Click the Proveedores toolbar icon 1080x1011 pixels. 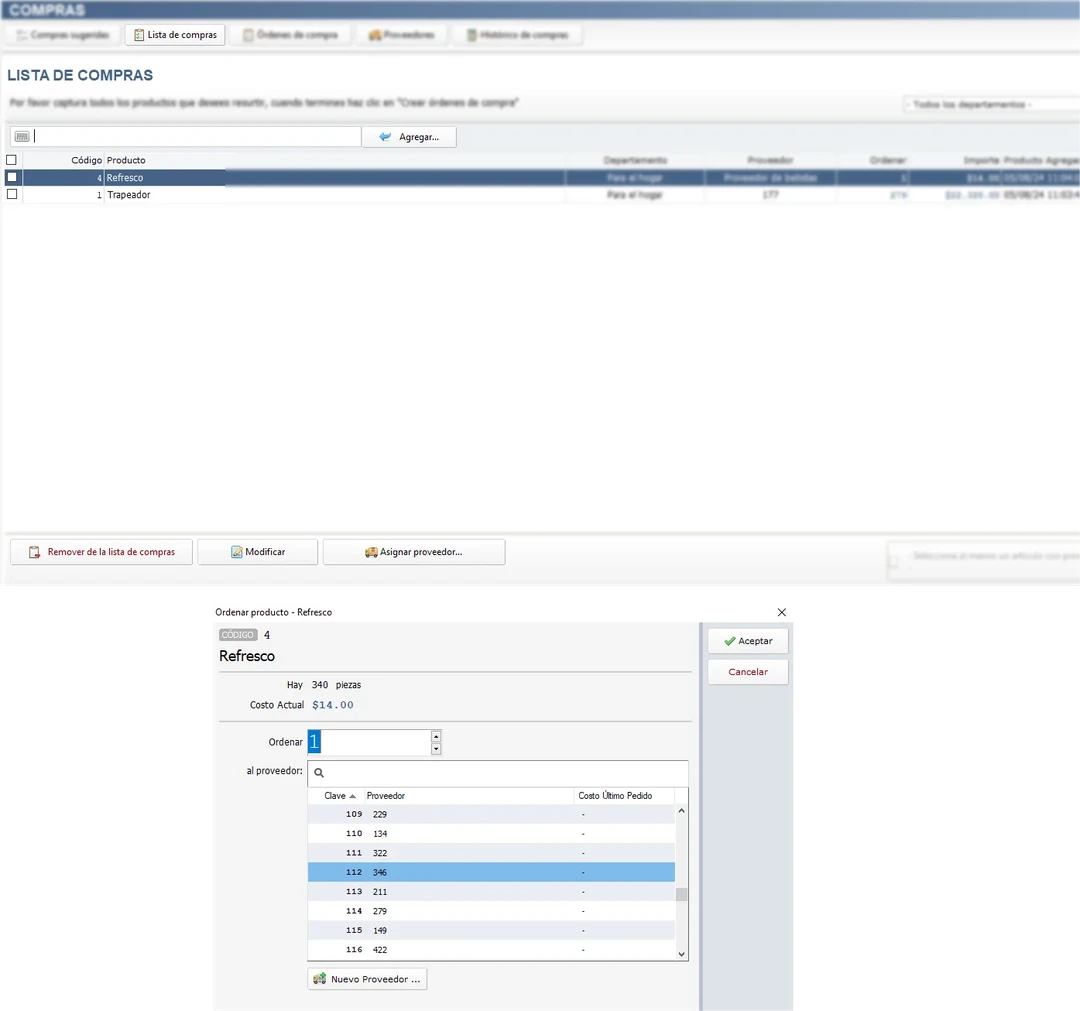click(x=375, y=34)
